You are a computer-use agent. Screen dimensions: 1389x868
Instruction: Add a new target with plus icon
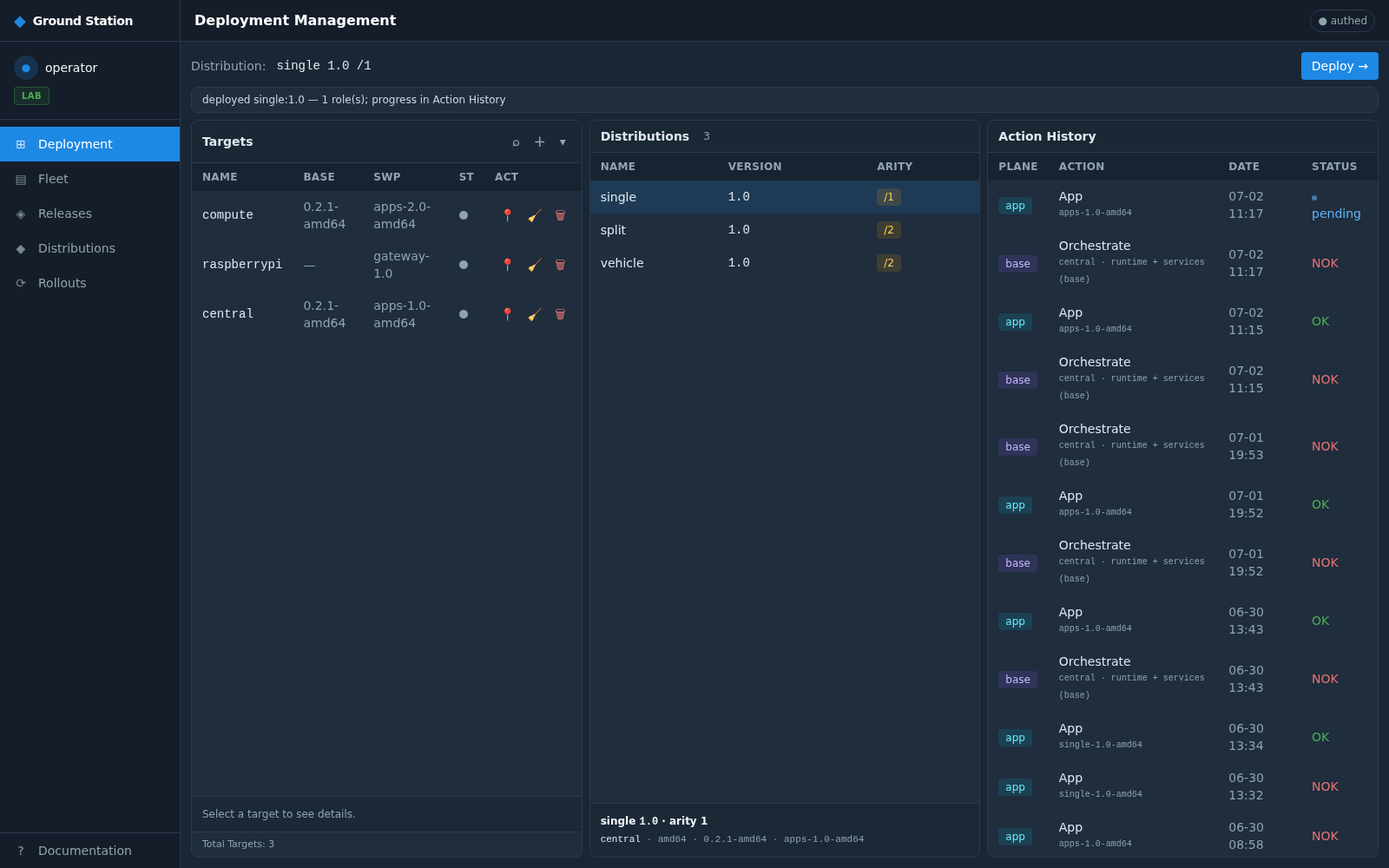point(540,142)
